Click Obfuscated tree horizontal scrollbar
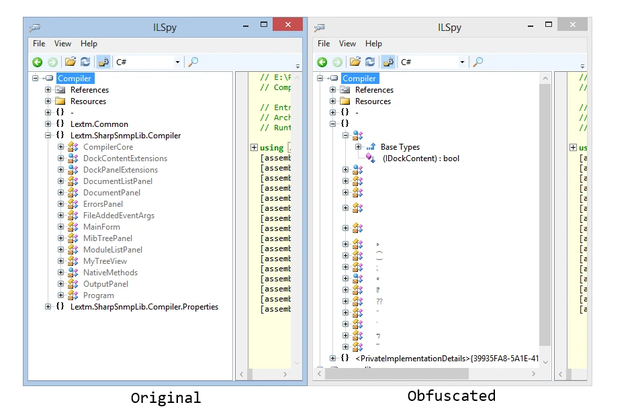 point(397,373)
